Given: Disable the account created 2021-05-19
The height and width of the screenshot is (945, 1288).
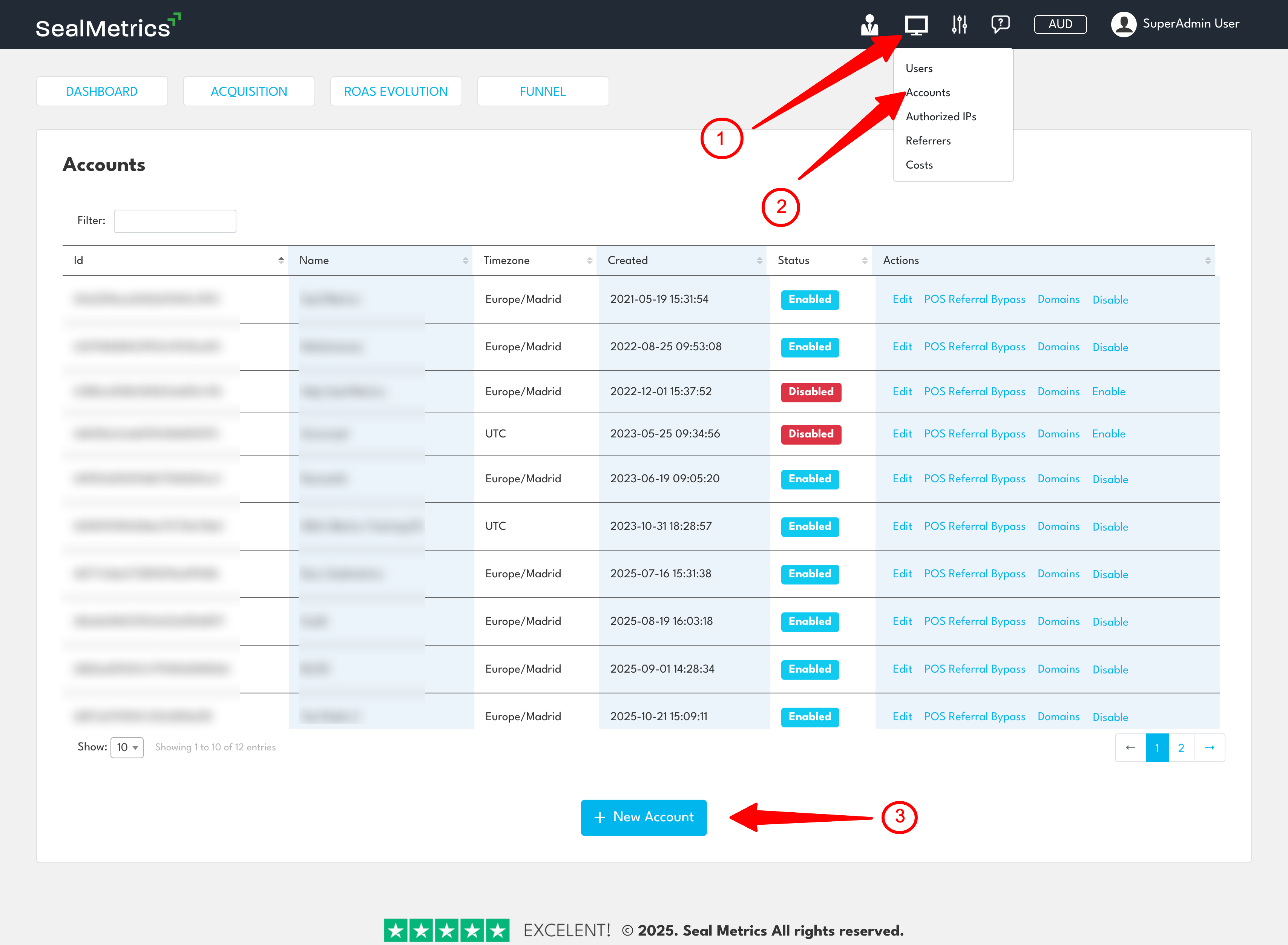Looking at the screenshot, I should (x=1110, y=299).
